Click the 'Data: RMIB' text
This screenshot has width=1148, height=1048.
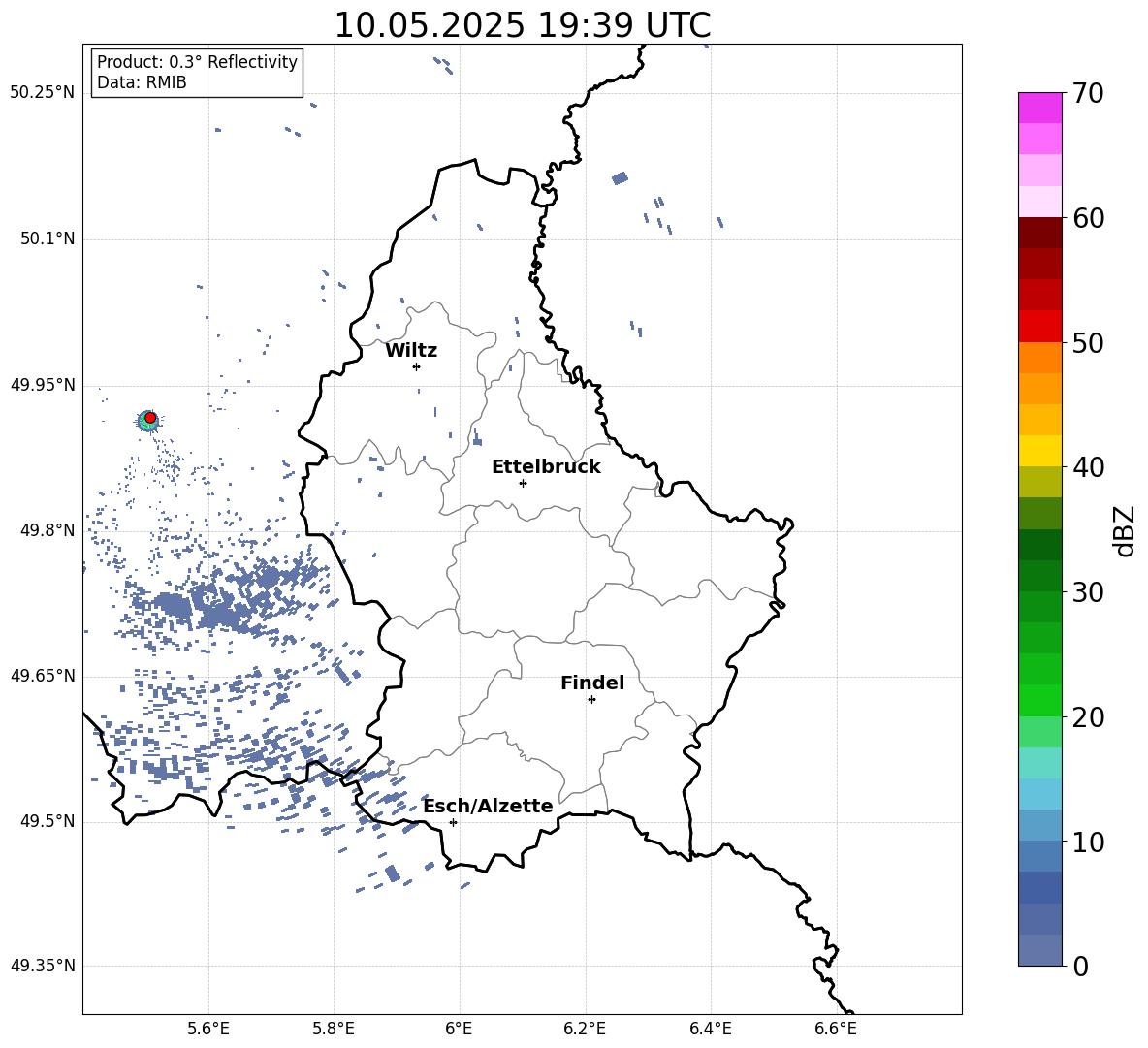click(x=142, y=82)
